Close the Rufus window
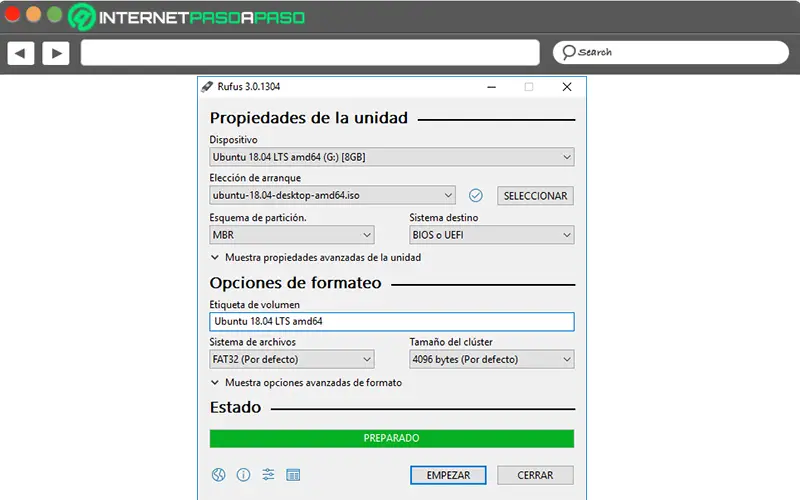 pos(567,87)
